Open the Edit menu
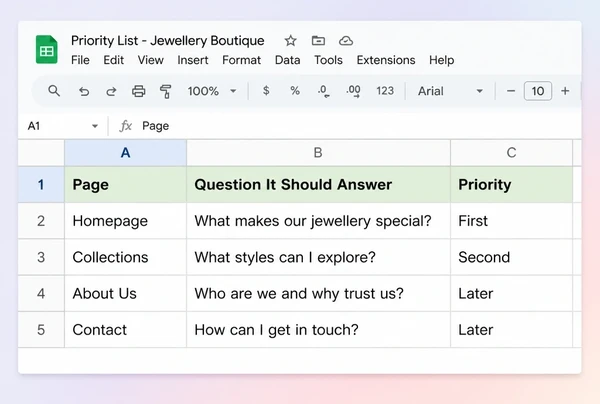The height and width of the screenshot is (404, 600). 114,60
